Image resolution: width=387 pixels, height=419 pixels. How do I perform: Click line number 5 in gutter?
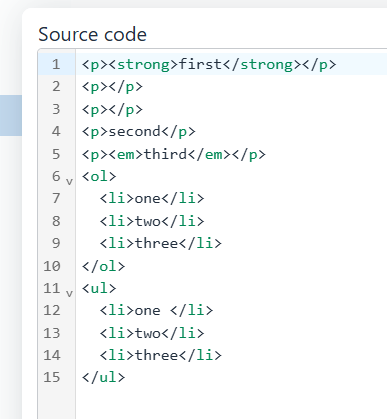pyautogui.click(x=56, y=154)
